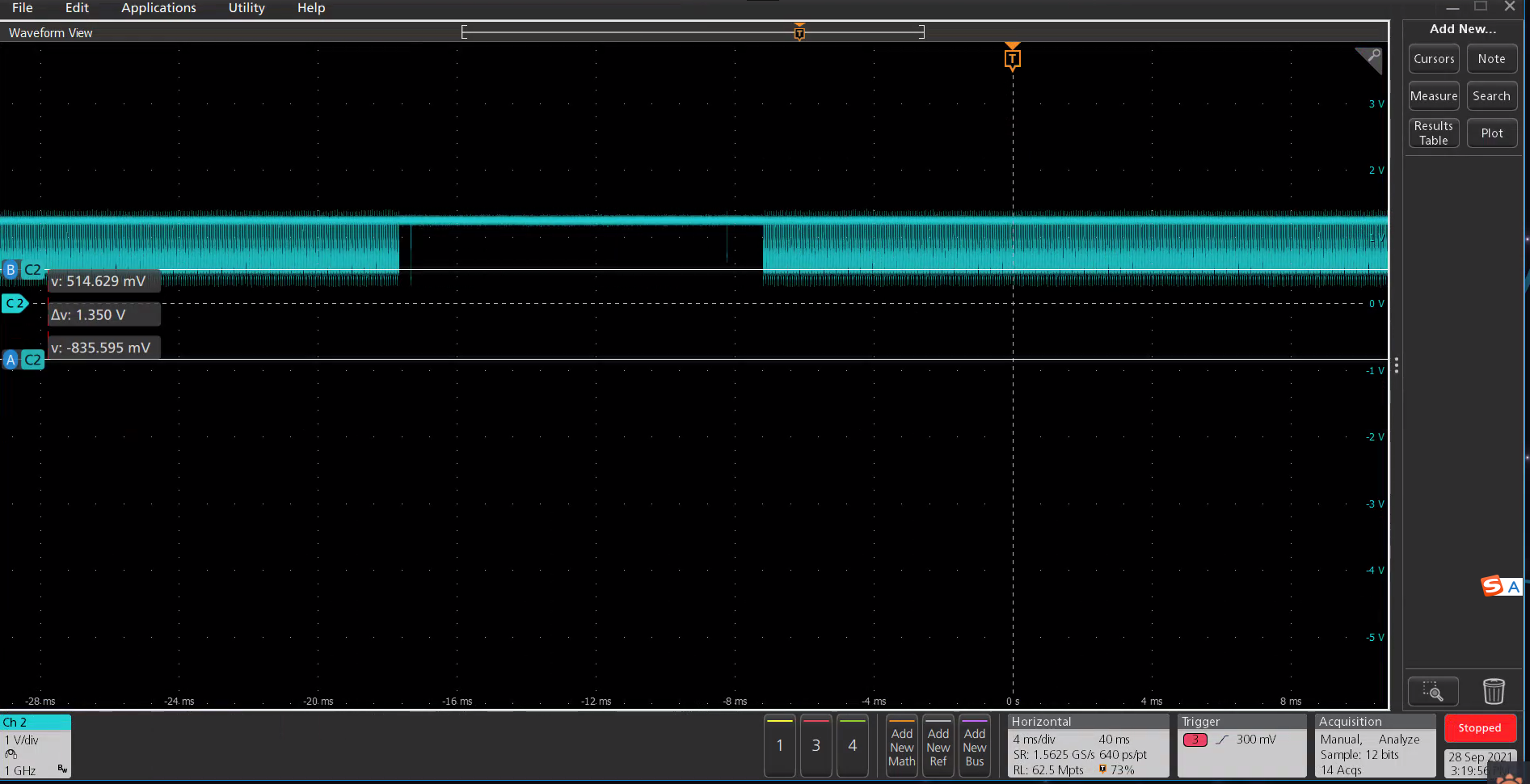Open the Ch 2 settings badge

click(x=36, y=745)
